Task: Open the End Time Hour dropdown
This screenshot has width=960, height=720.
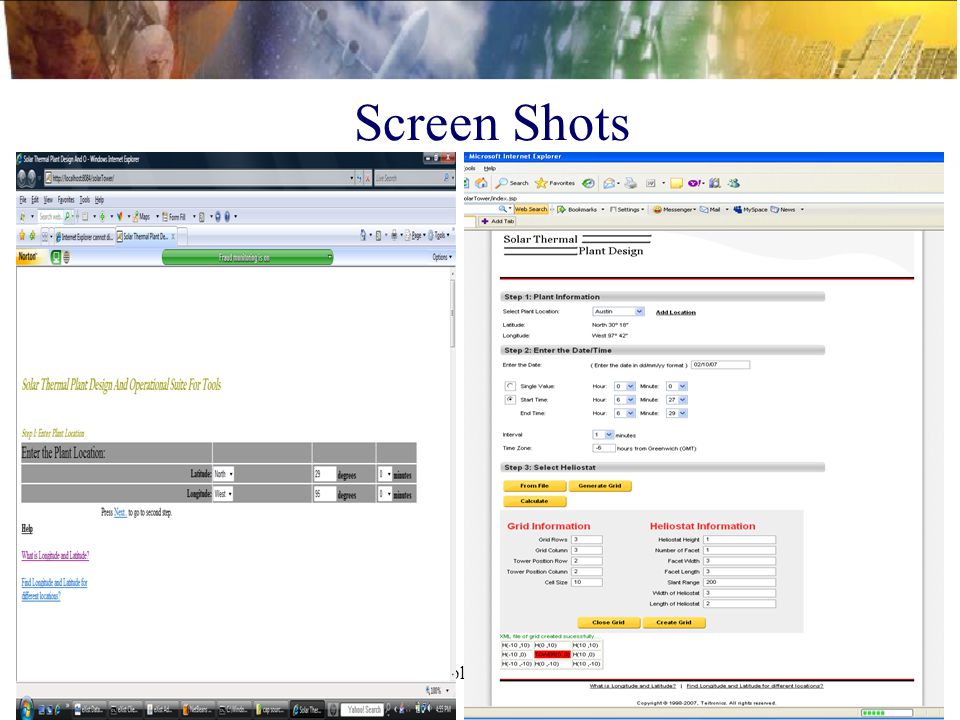Action: coord(624,413)
